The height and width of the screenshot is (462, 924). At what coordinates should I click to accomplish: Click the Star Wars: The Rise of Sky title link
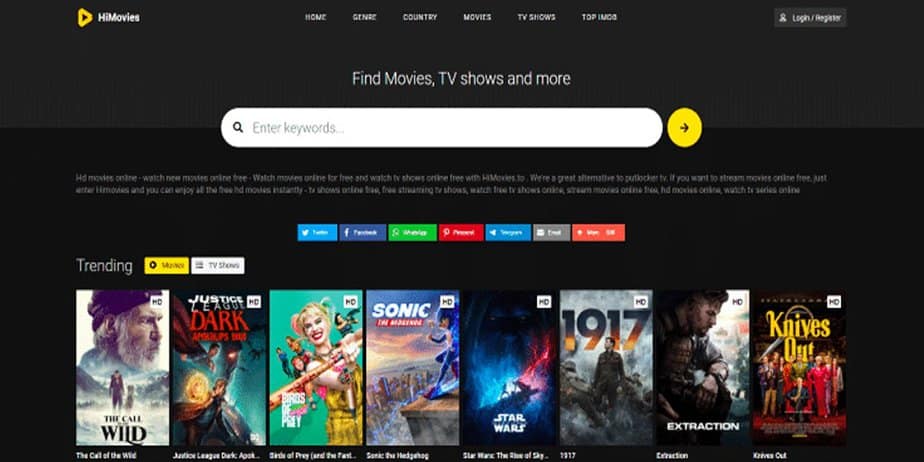tap(506, 456)
